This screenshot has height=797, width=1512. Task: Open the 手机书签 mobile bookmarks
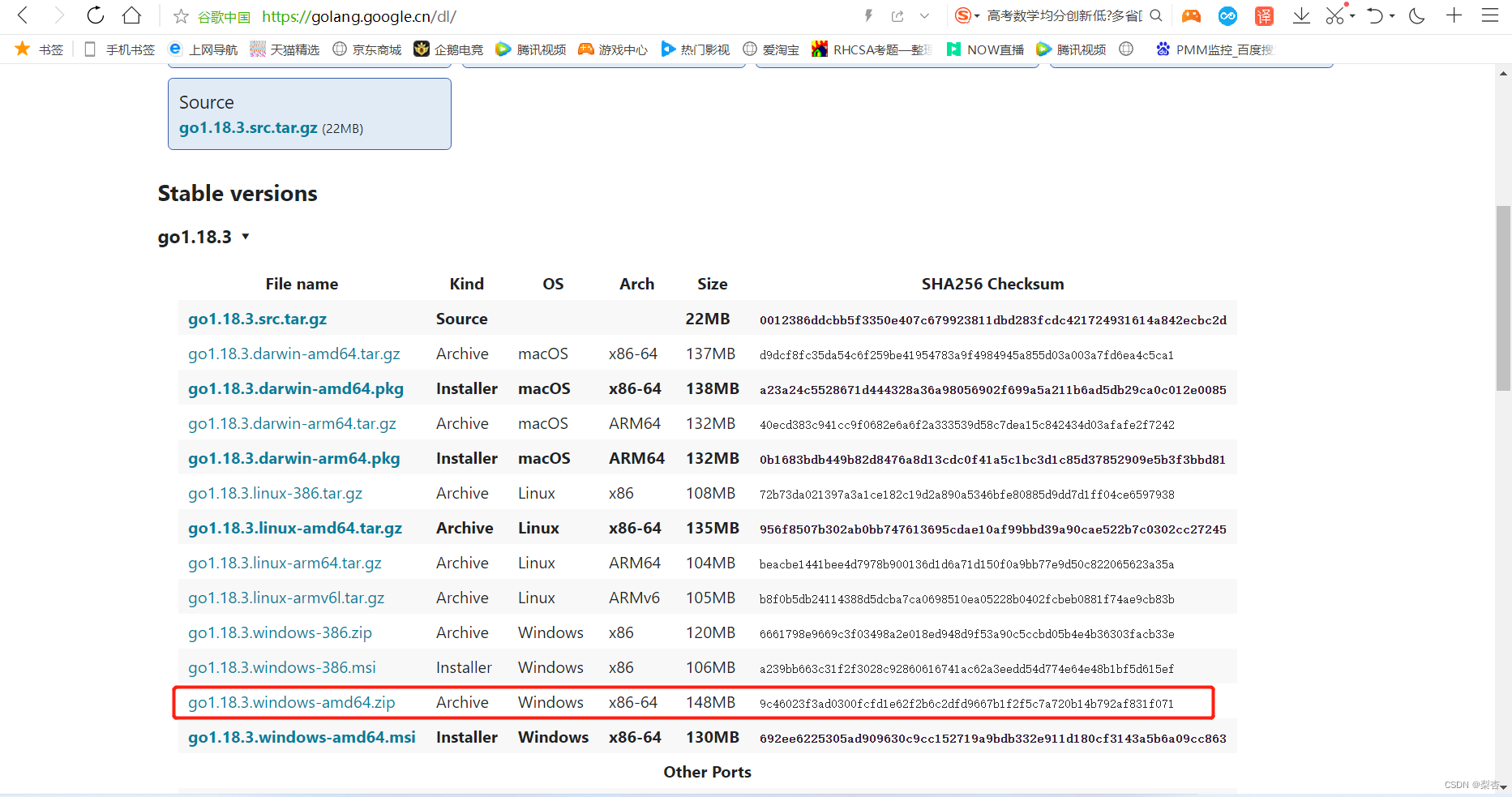coord(119,49)
